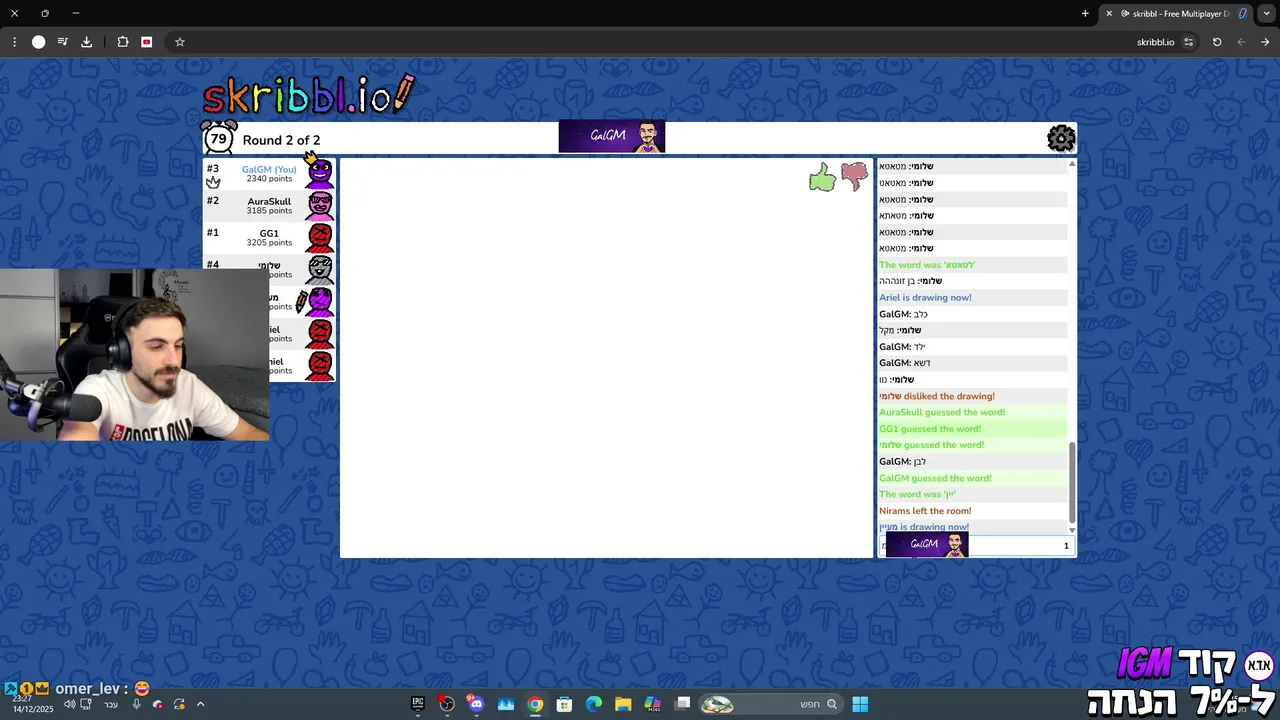Image resolution: width=1280 pixels, height=720 pixels.
Task: Show hidden system tray icons
Action: coord(200,704)
